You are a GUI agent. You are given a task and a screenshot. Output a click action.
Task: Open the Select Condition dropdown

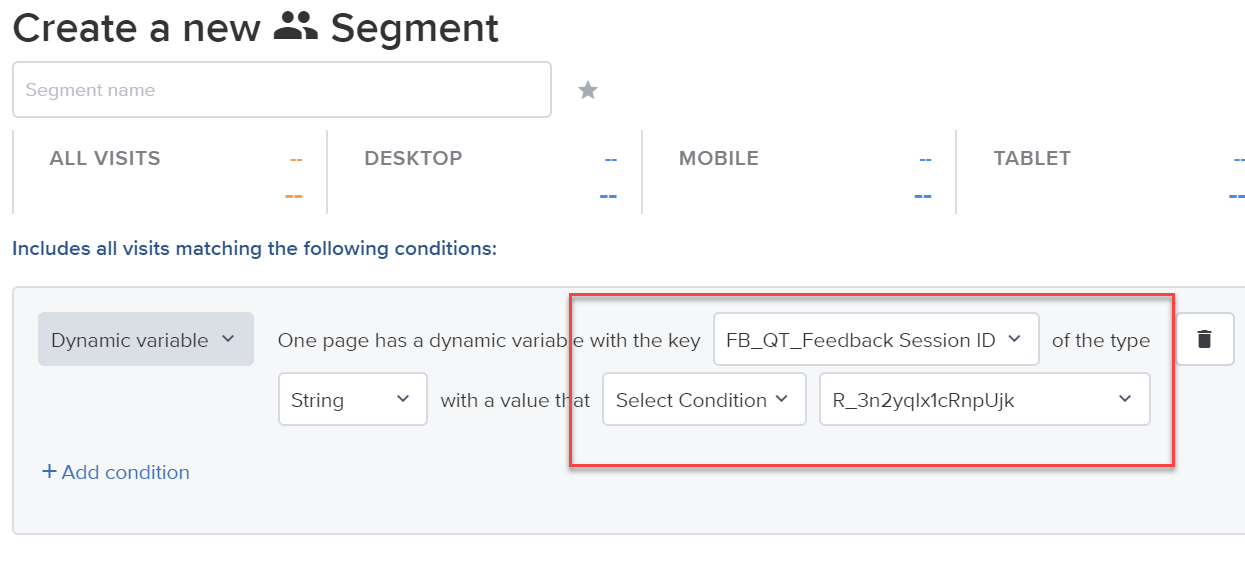[x=704, y=399]
